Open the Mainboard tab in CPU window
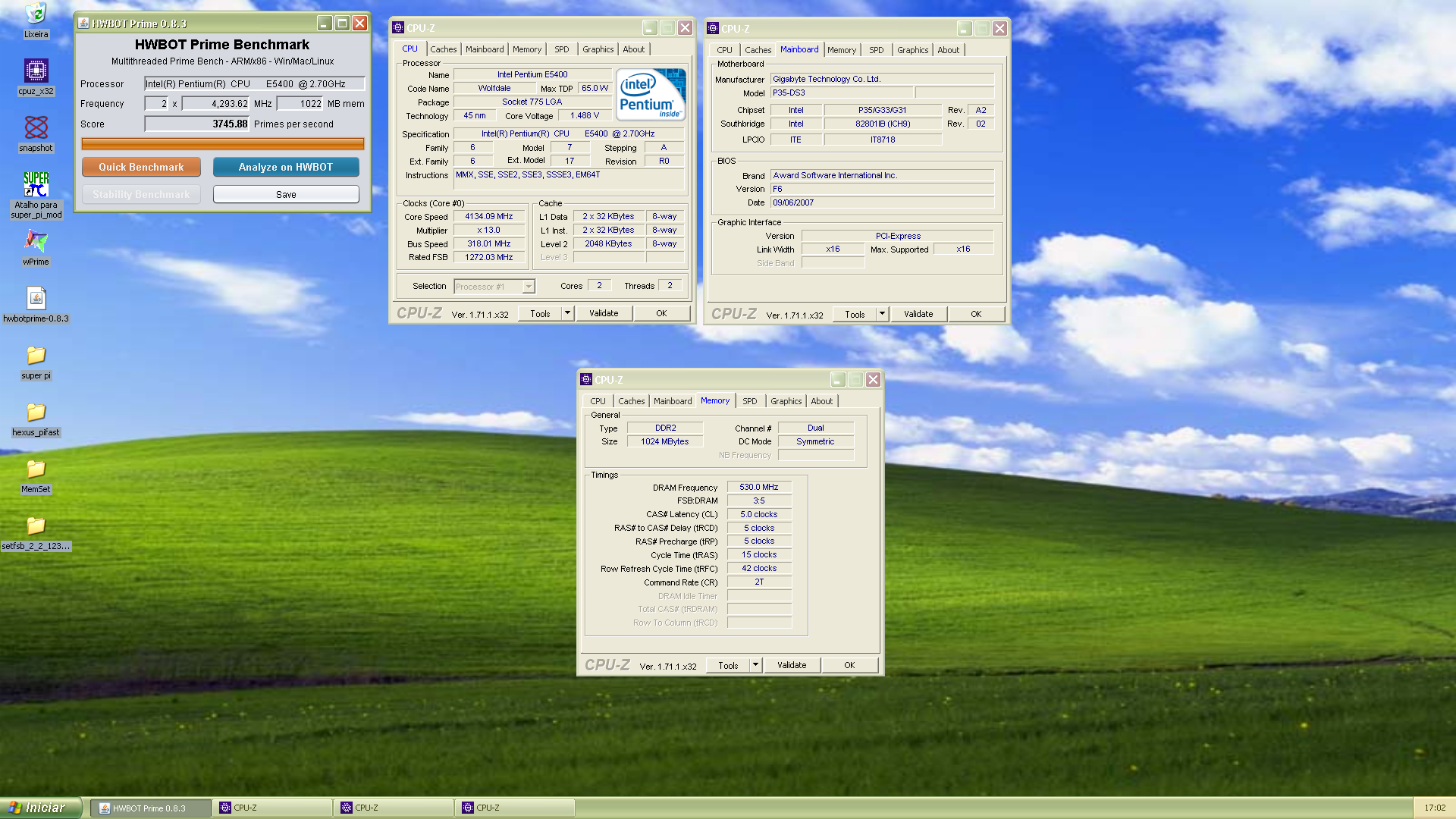Viewport: 1456px width, 819px height. click(485, 49)
